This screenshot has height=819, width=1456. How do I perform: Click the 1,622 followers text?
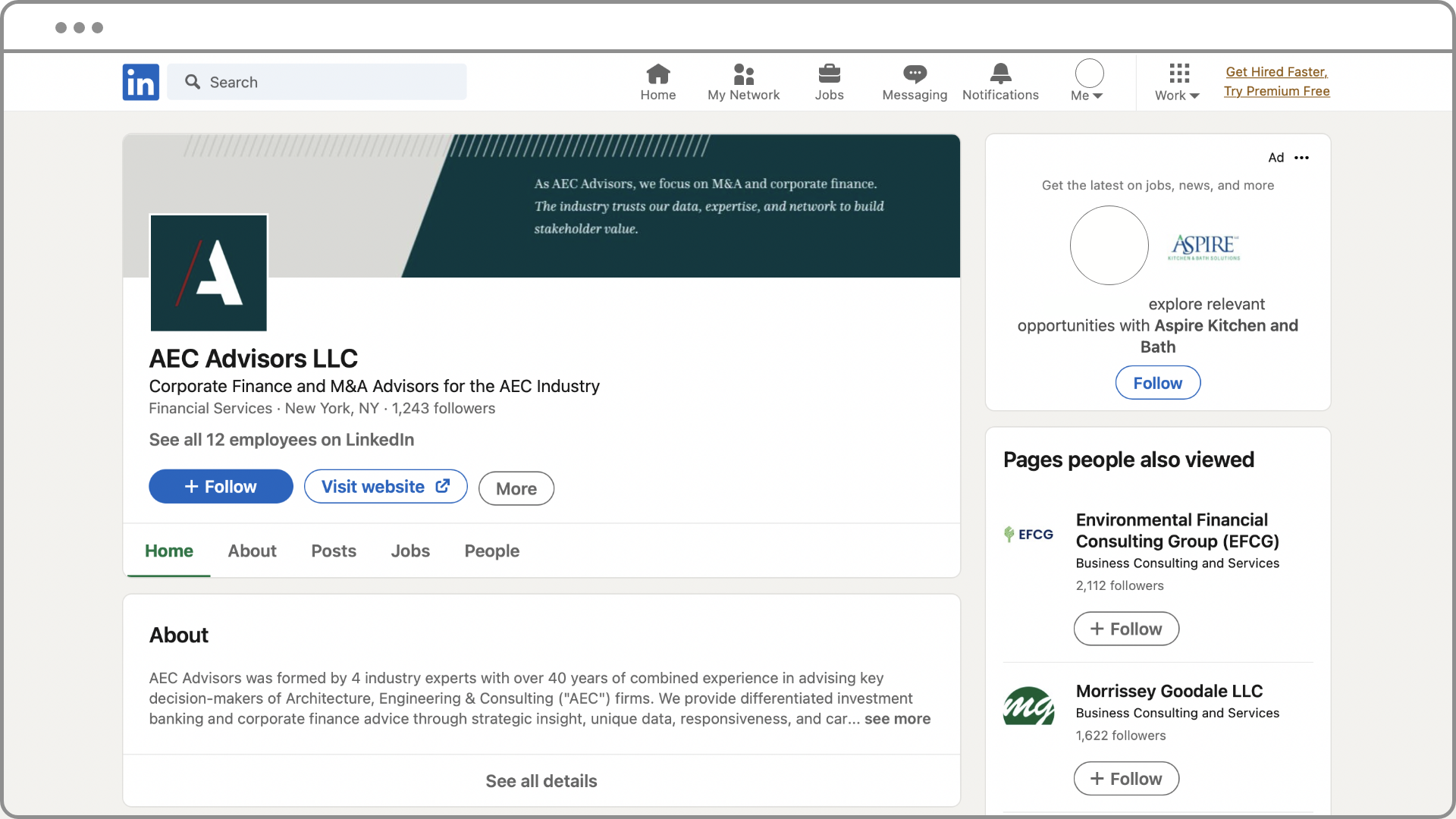1120,736
